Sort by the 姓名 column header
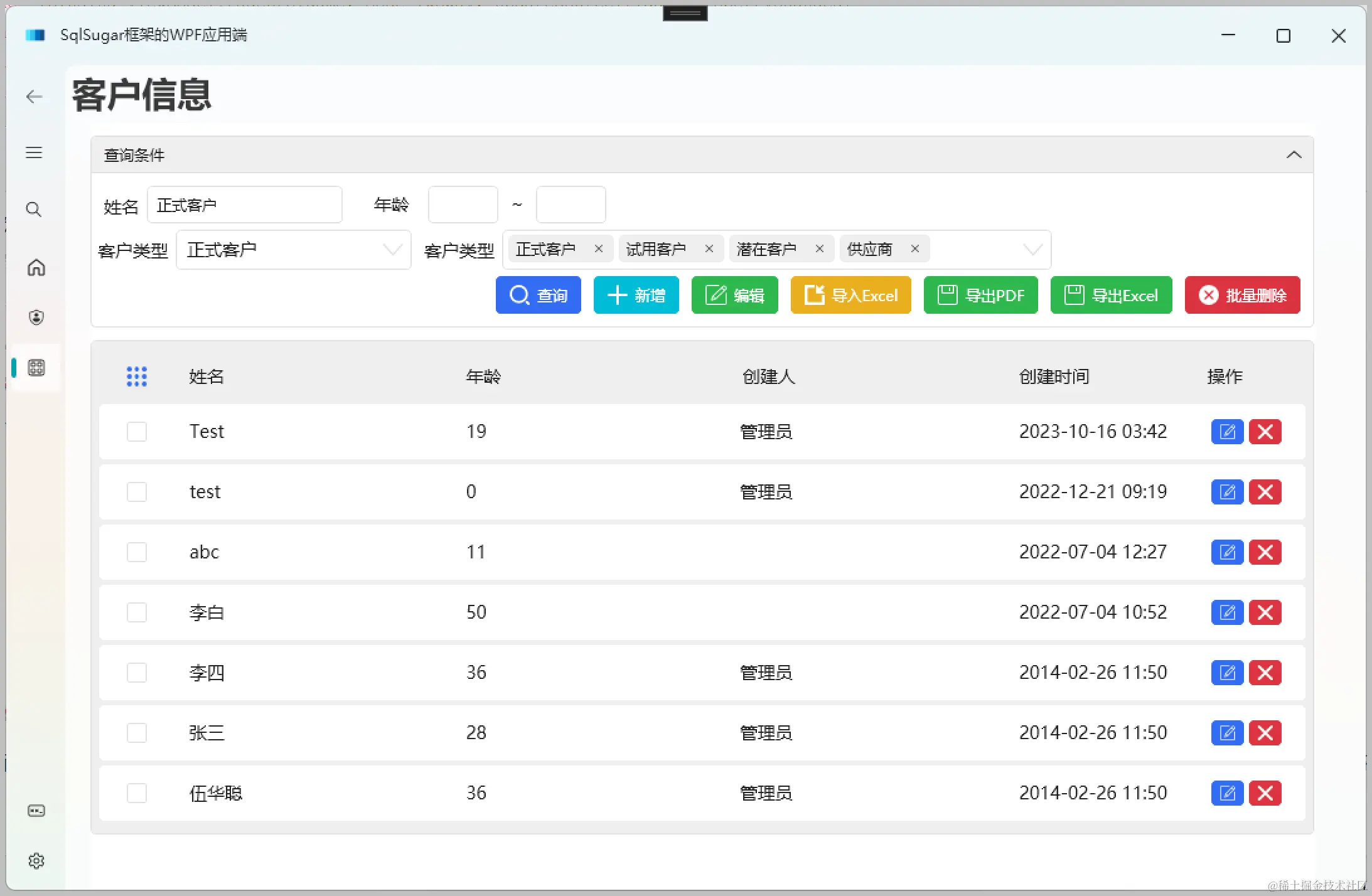Image resolution: width=1372 pixels, height=896 pixels. [206, 376]
